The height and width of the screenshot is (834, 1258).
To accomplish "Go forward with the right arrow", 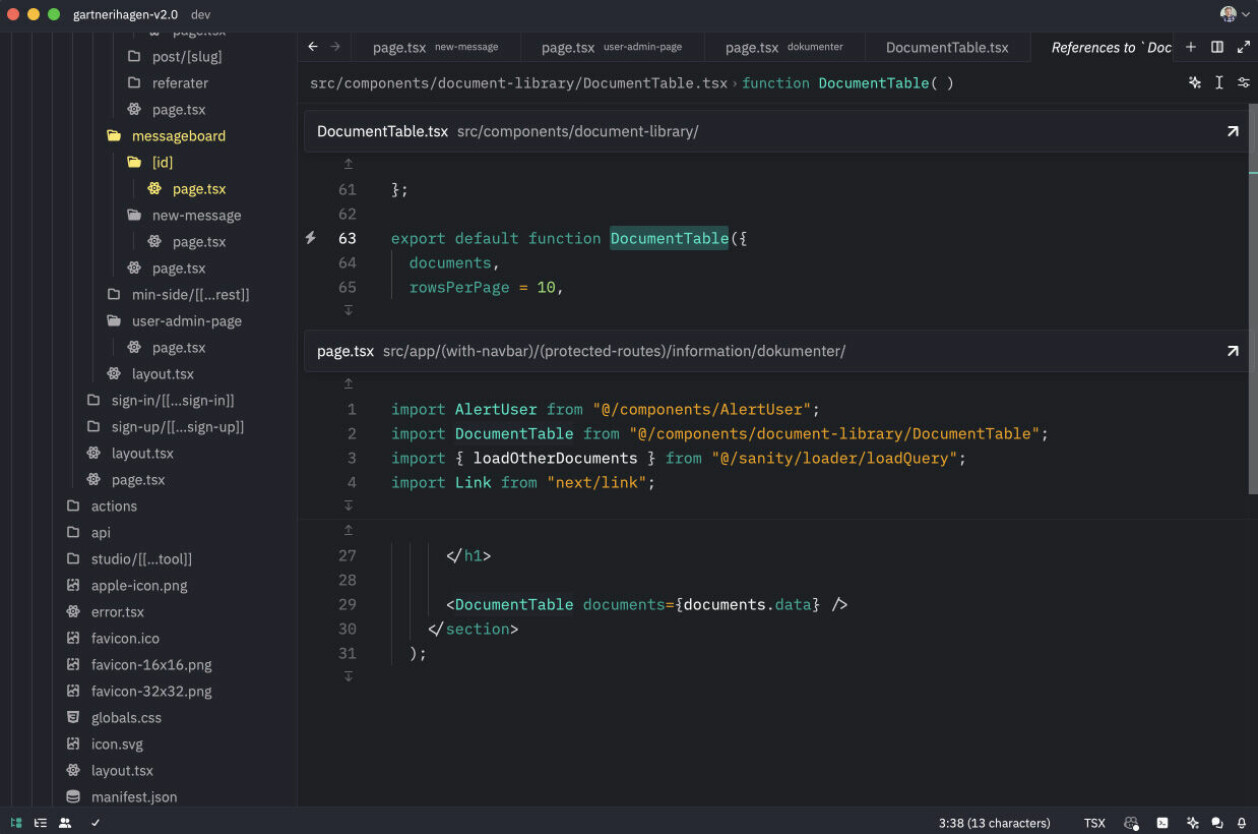I will 336,46.
